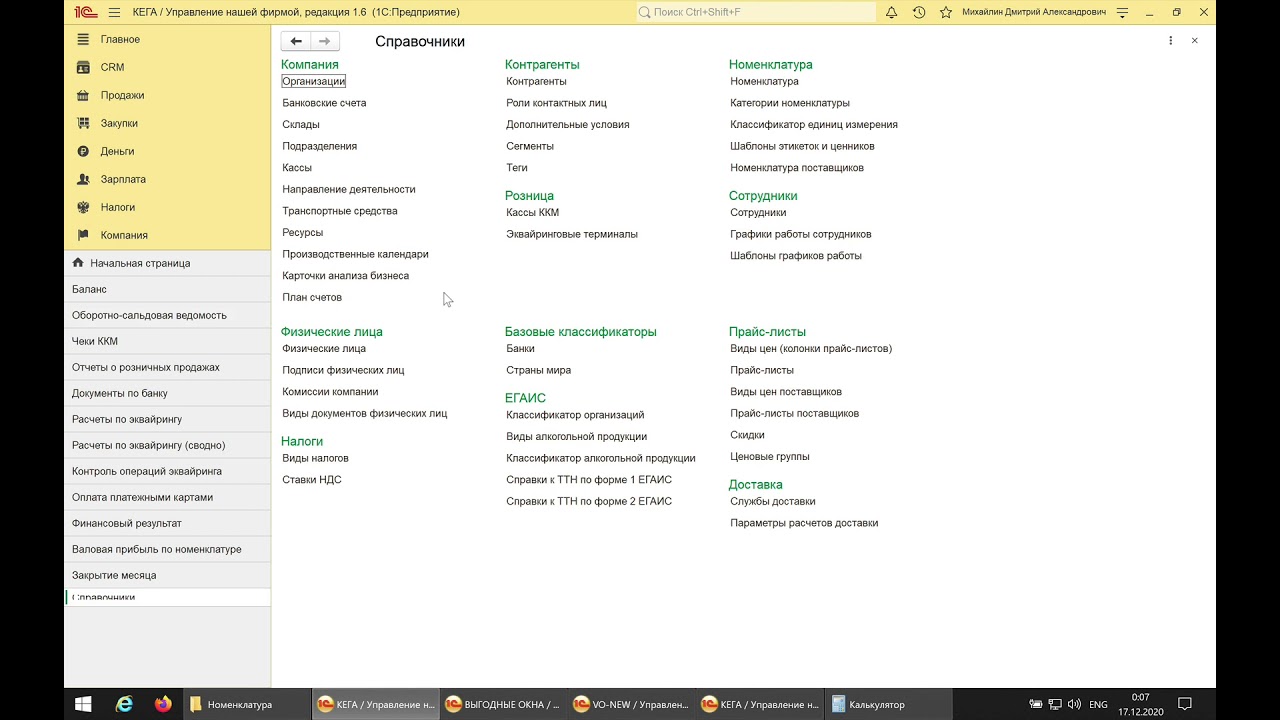This screenshot has width=1280, height=720.
Task: Open the Сегменты link
Action: click(530, 146)
